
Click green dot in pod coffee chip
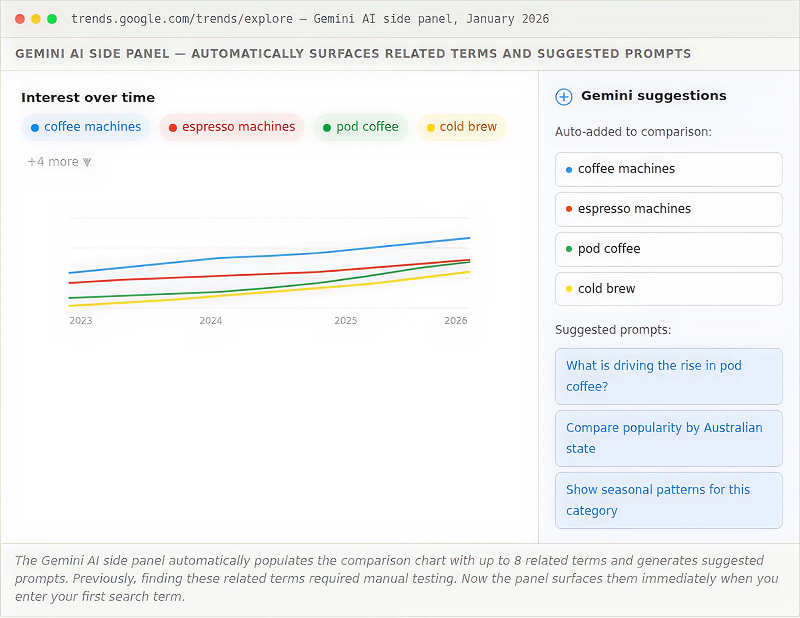coord(327,128)
